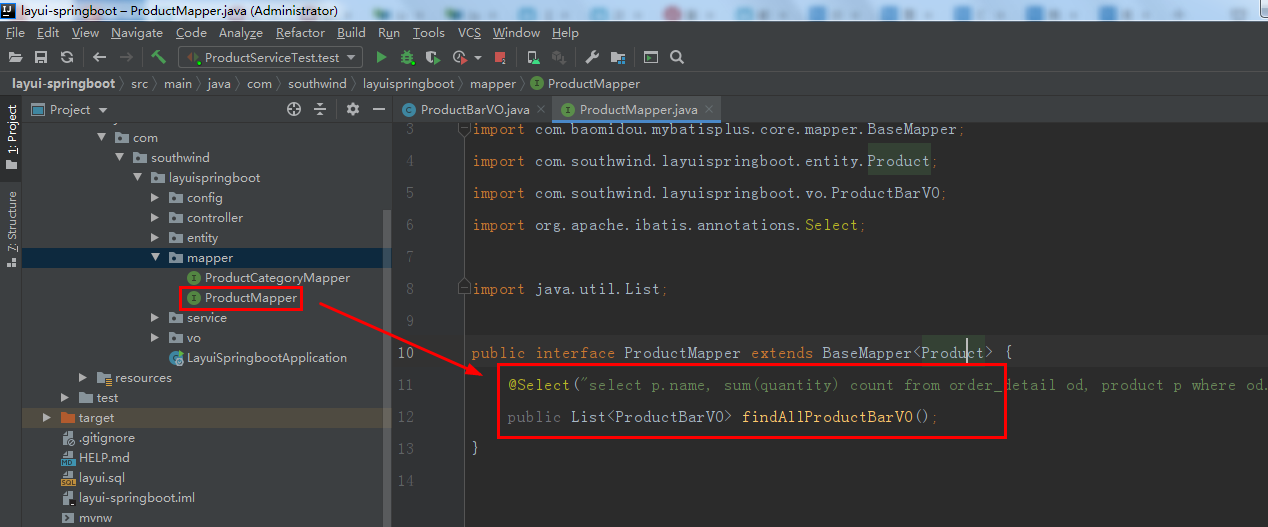The image size is (1268, 527).
Task: Open the Navigate menu
Action: [x=136, y=33]
